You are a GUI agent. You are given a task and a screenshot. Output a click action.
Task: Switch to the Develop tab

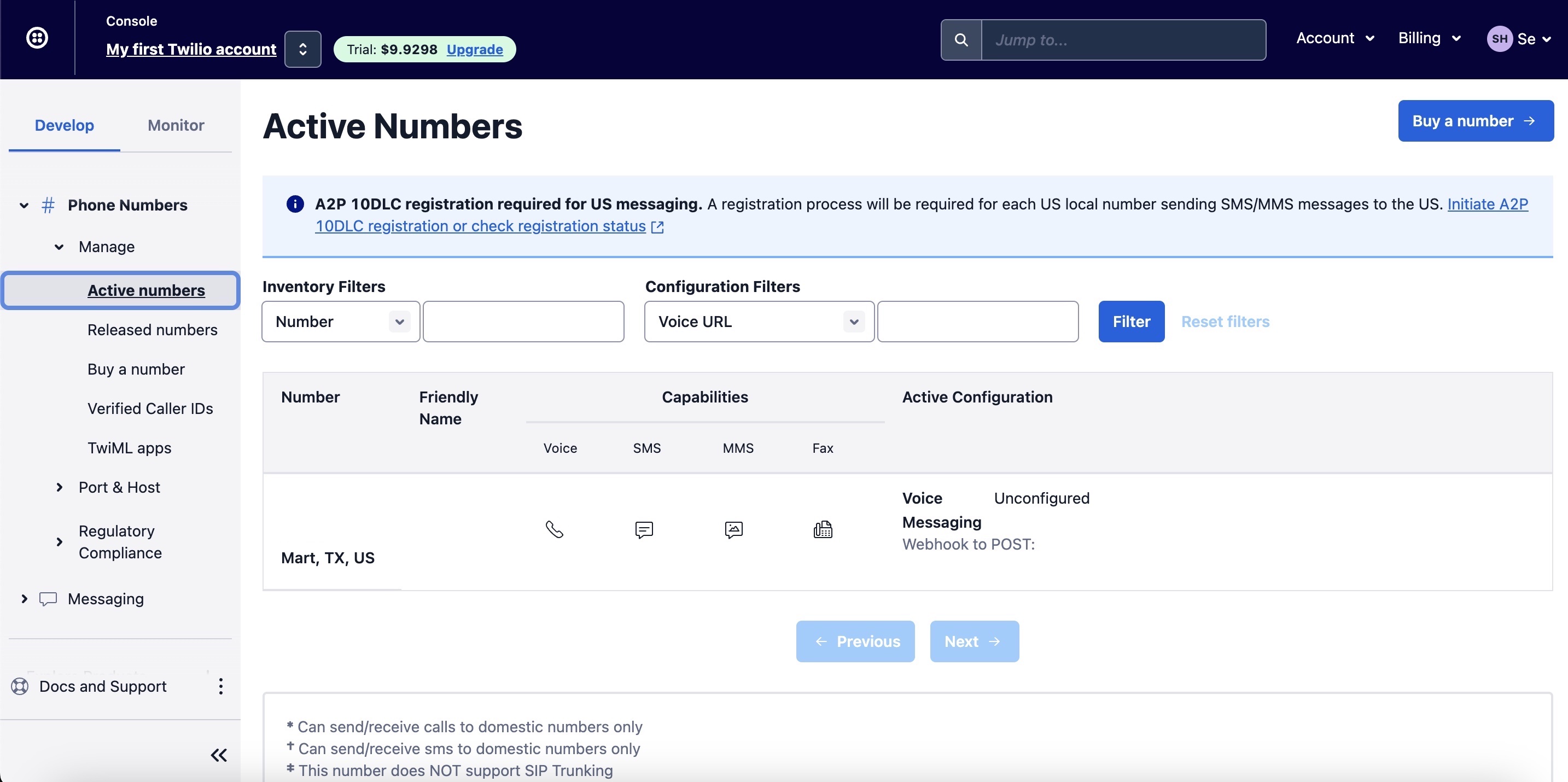pyautogui.click(x=65, y=125)
